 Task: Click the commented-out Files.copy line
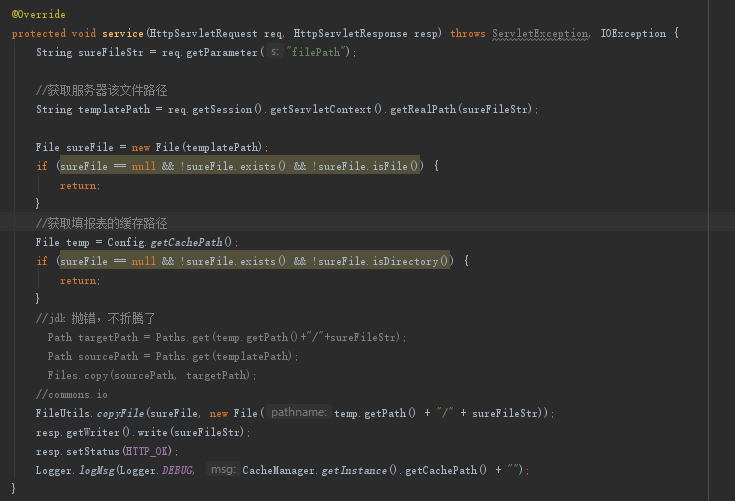[152, 375]
